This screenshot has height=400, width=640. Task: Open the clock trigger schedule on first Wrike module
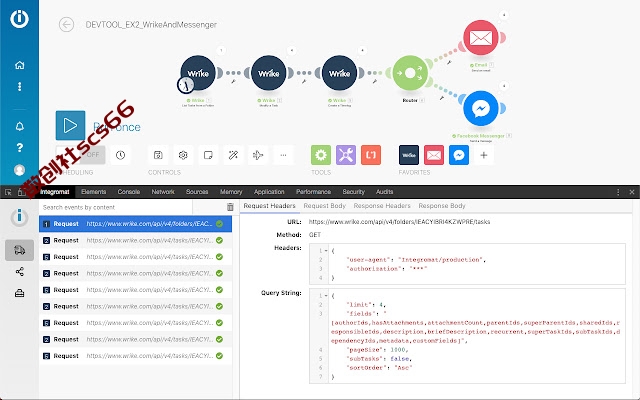coord(185,85)
